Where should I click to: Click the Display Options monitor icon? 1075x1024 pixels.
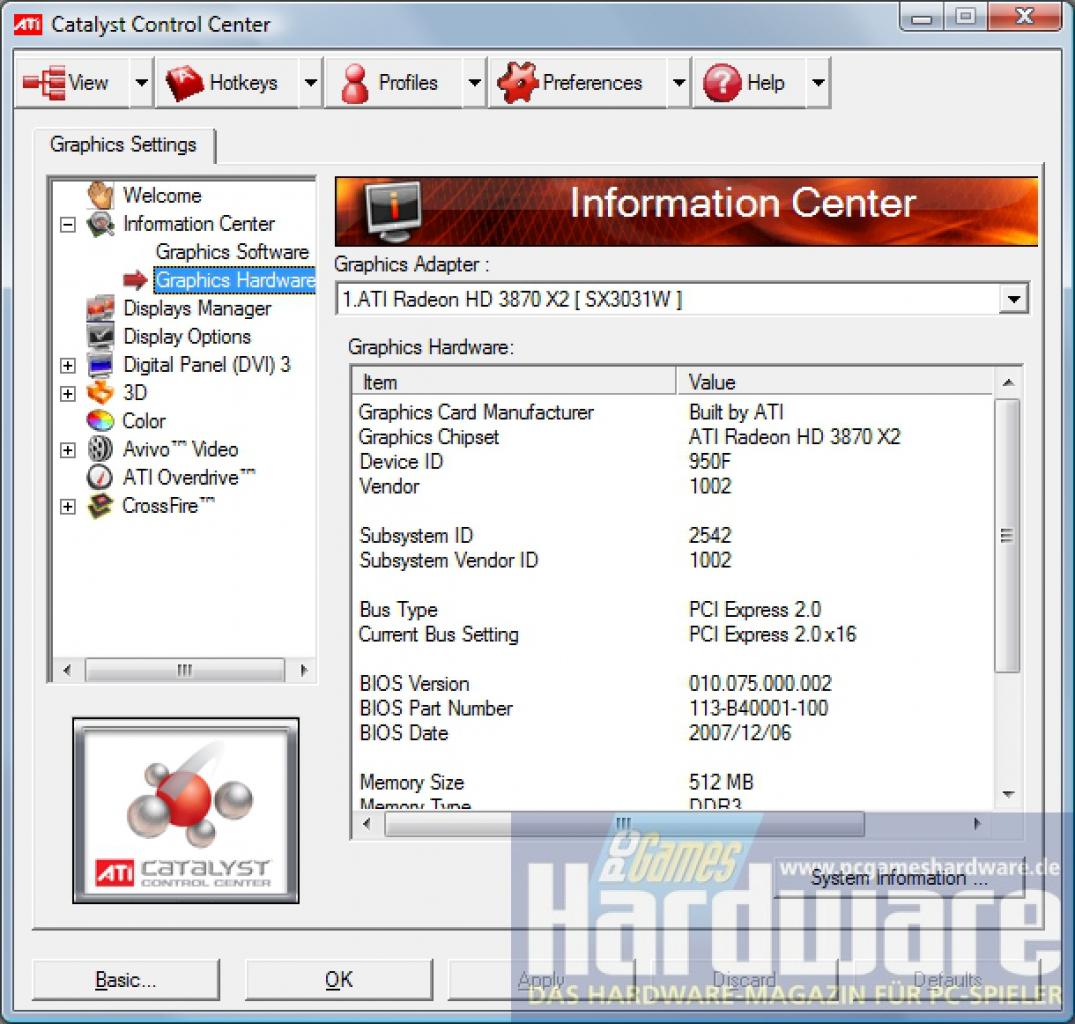click(100, 337)
